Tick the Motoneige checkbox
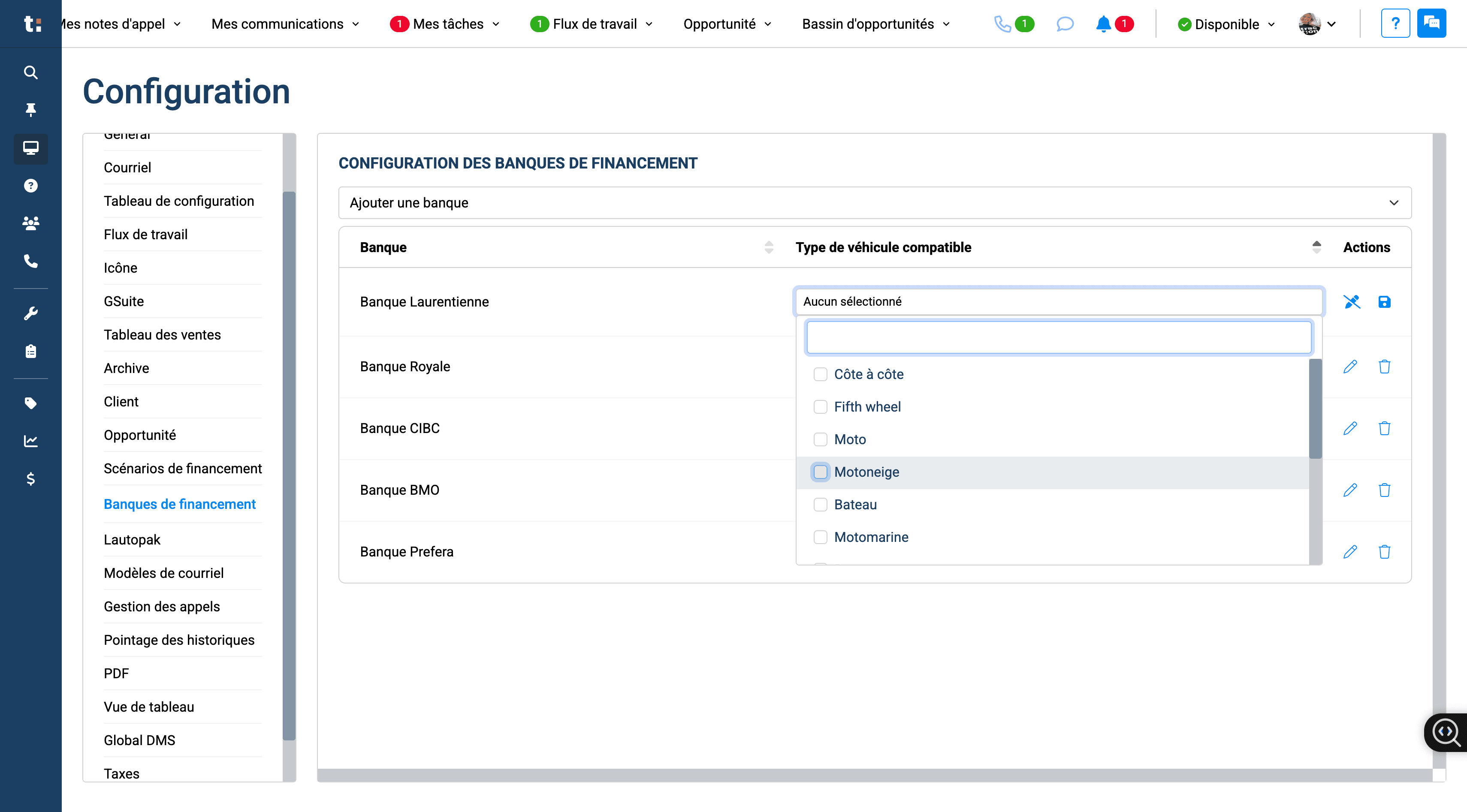Screen dimensions: 1467x812 pyautogui.click(x=820, y=472)
